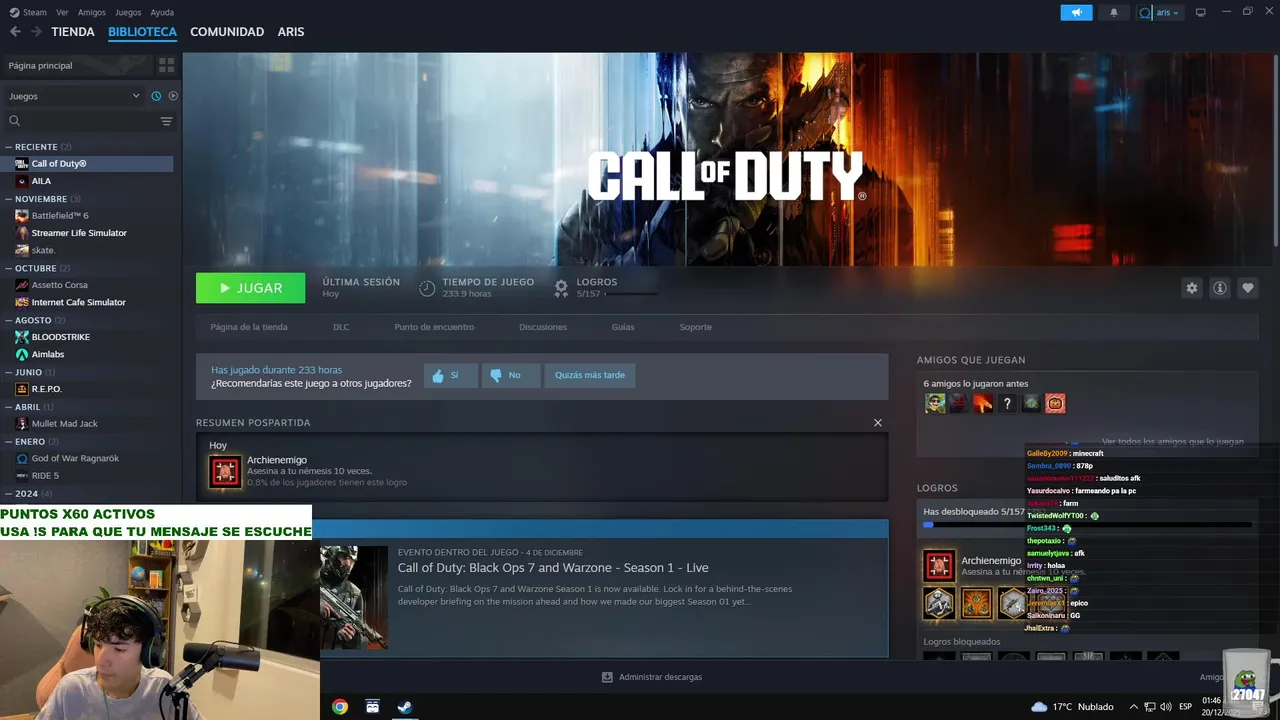This screenshot has width=1280, height=720.
Task: Click the Steam announcements megaphone icon
Action: tap(1076, 12)
